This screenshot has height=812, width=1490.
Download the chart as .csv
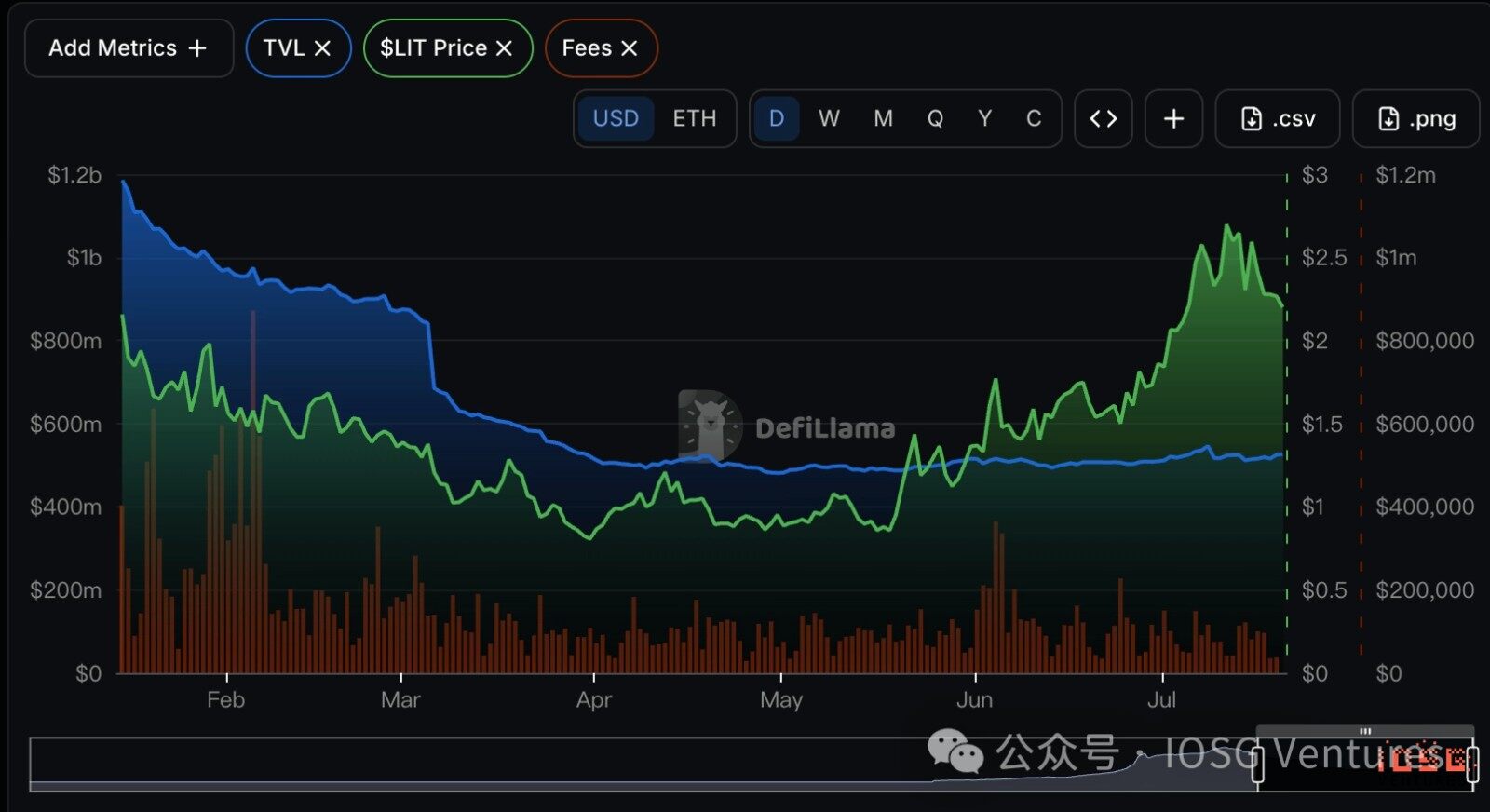pos(1278,118)
